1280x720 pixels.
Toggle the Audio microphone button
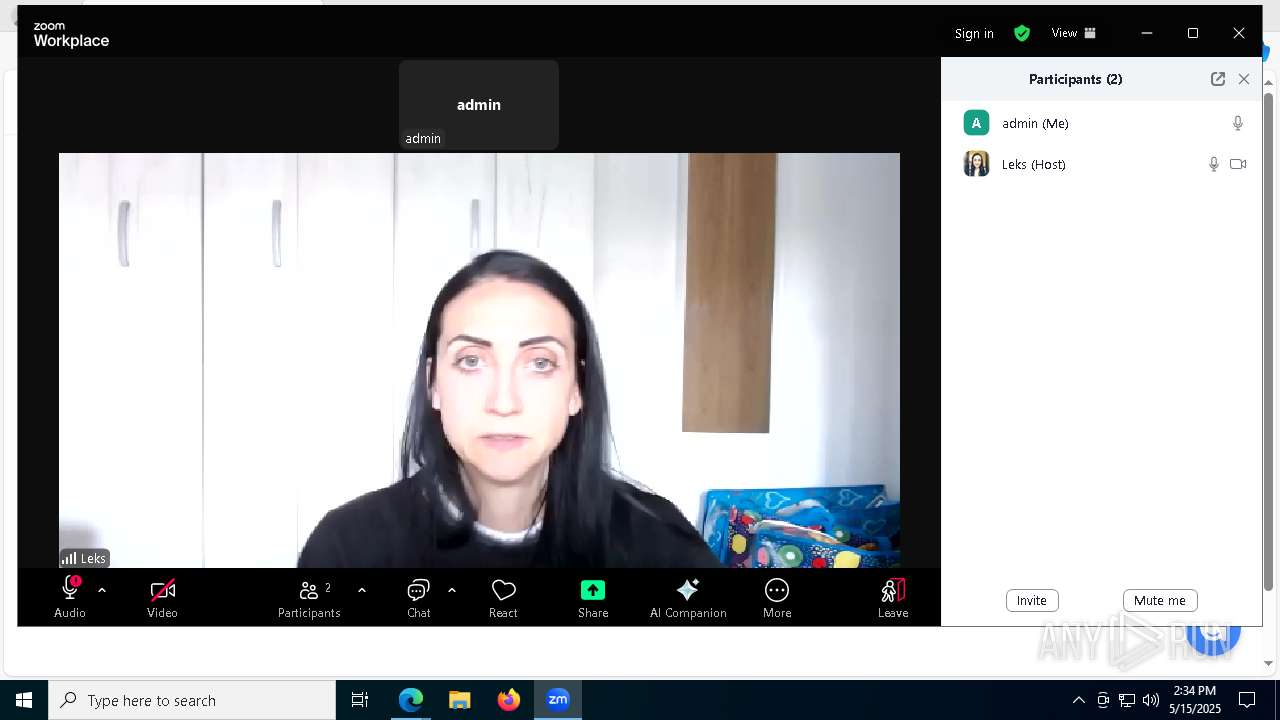coord(70,597)
